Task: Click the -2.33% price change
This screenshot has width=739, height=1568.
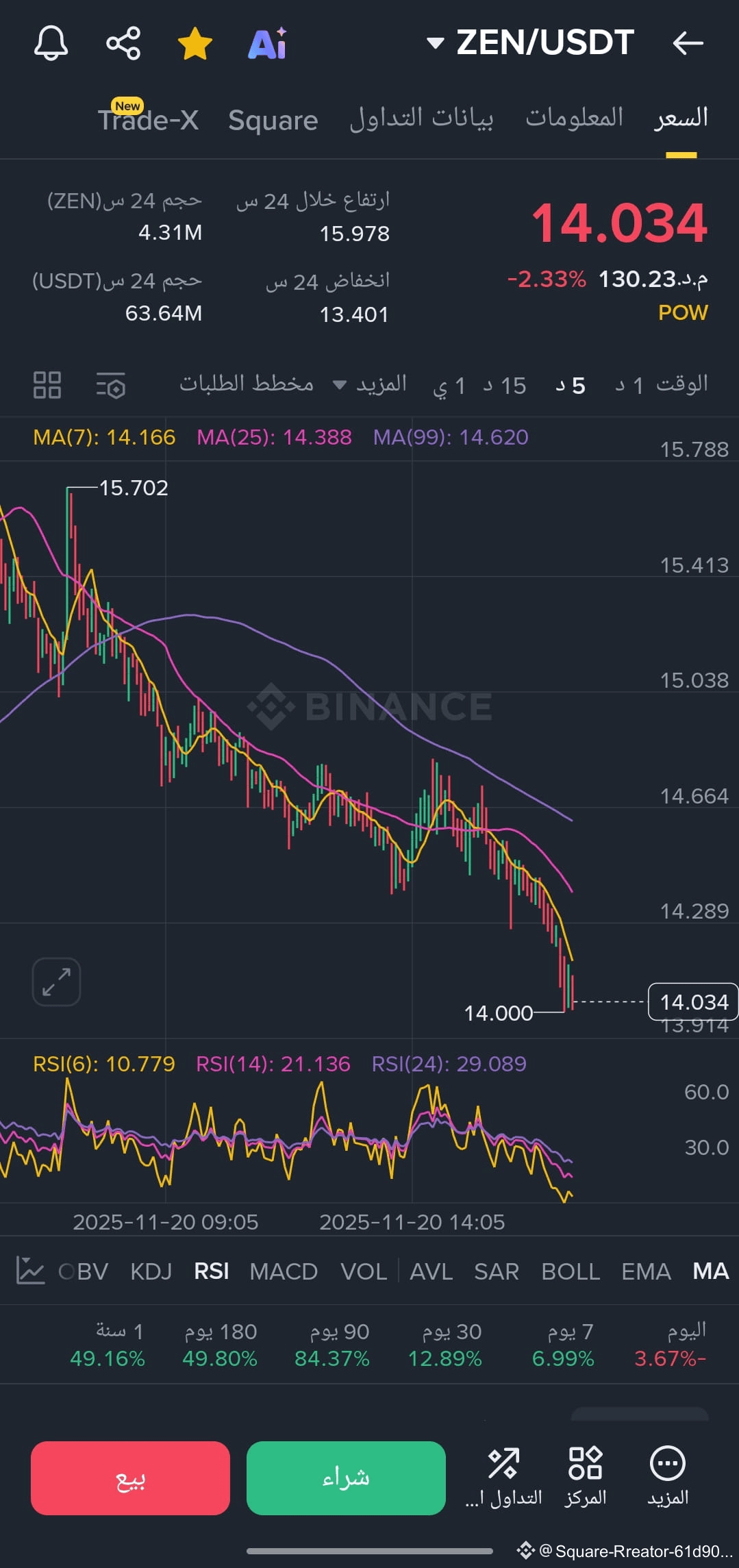Action: (x=547, y=279)
